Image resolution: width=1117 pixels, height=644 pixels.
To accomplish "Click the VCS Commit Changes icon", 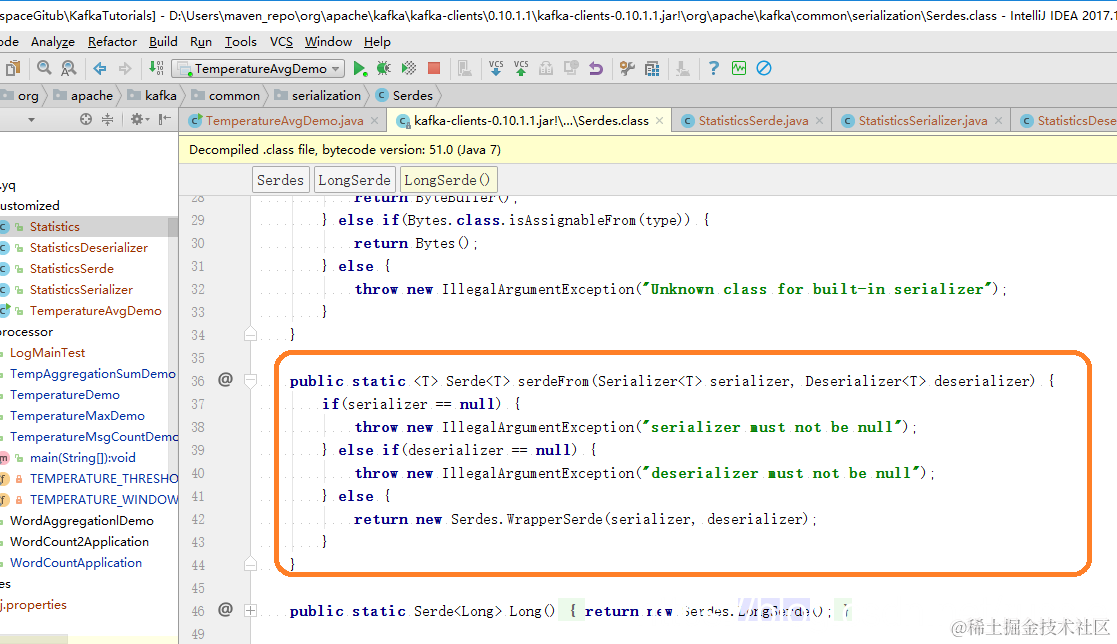I will tap(521, 68).
